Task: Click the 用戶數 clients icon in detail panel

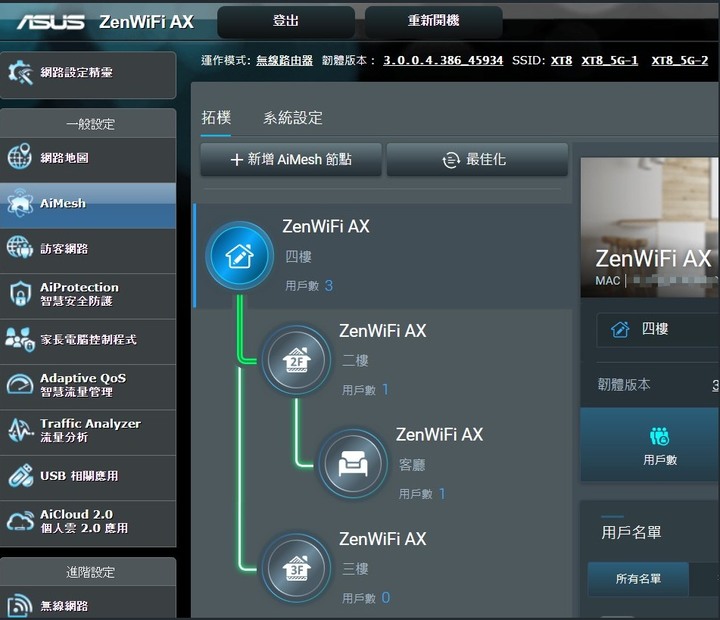Action: coord(659,436)
